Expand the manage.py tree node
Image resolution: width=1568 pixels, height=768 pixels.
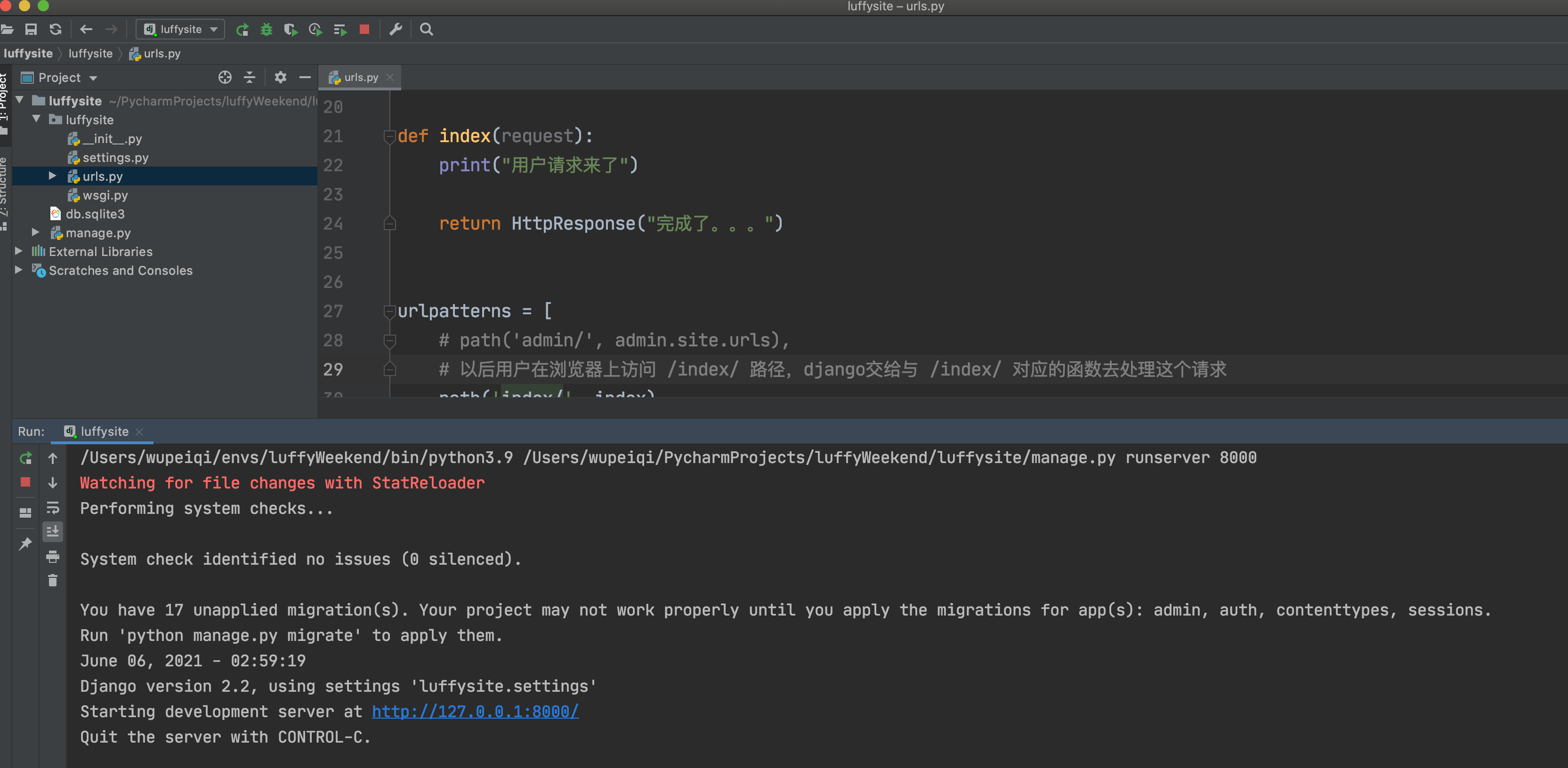click(35, 232)
